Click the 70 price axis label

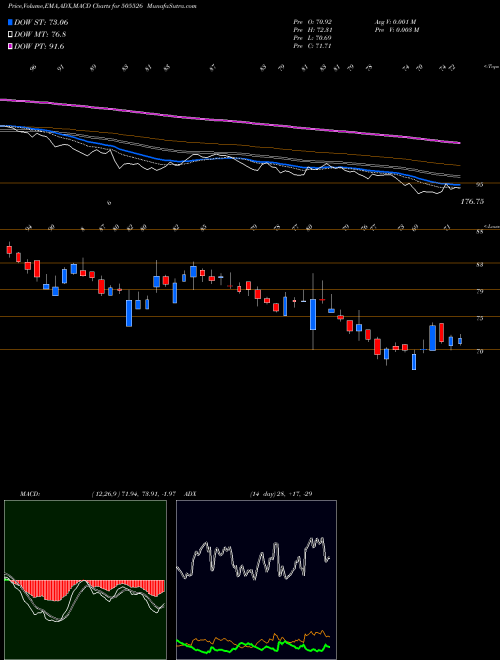(480, 351)
